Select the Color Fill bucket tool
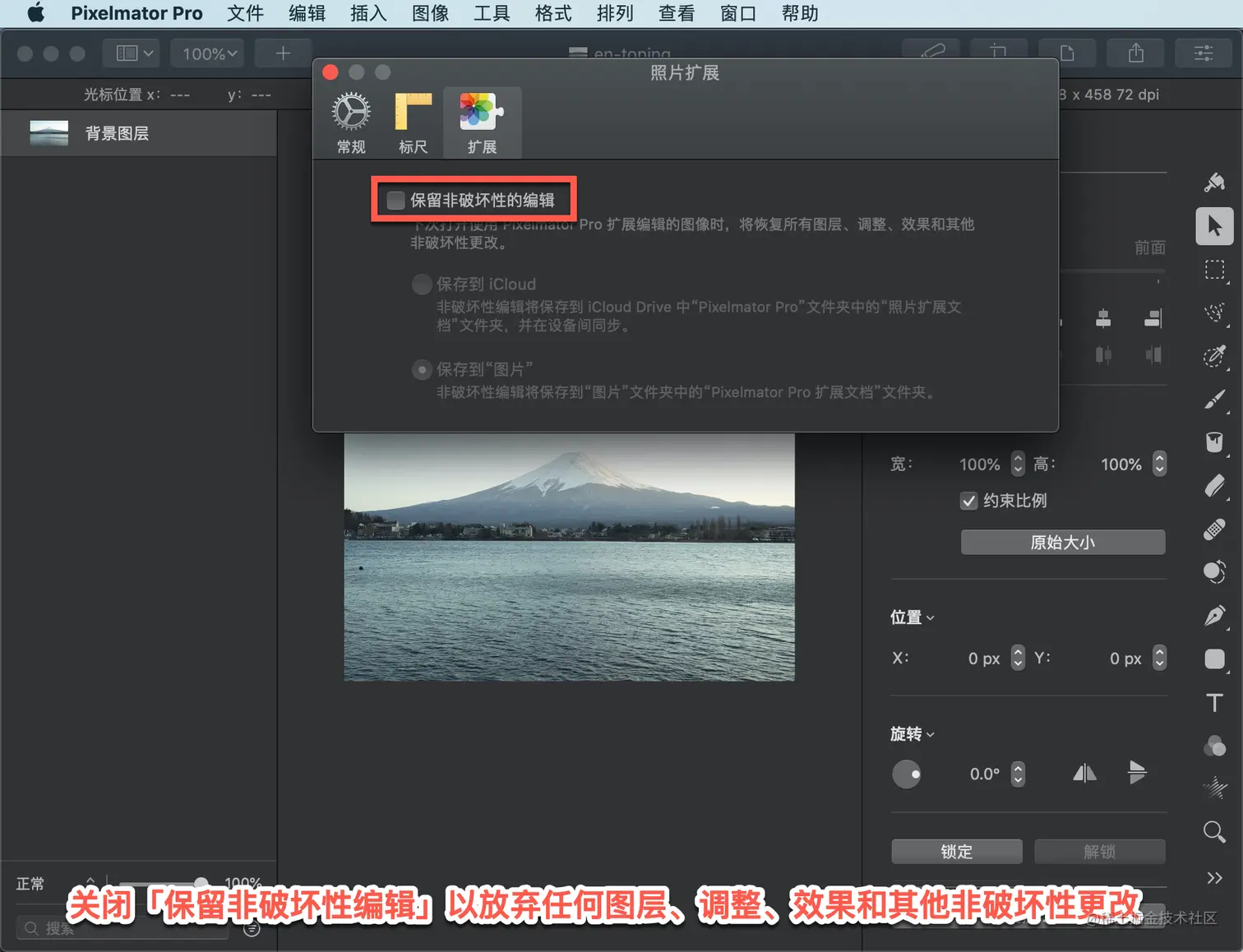The image size is (1243, 952). (1214, 442)
